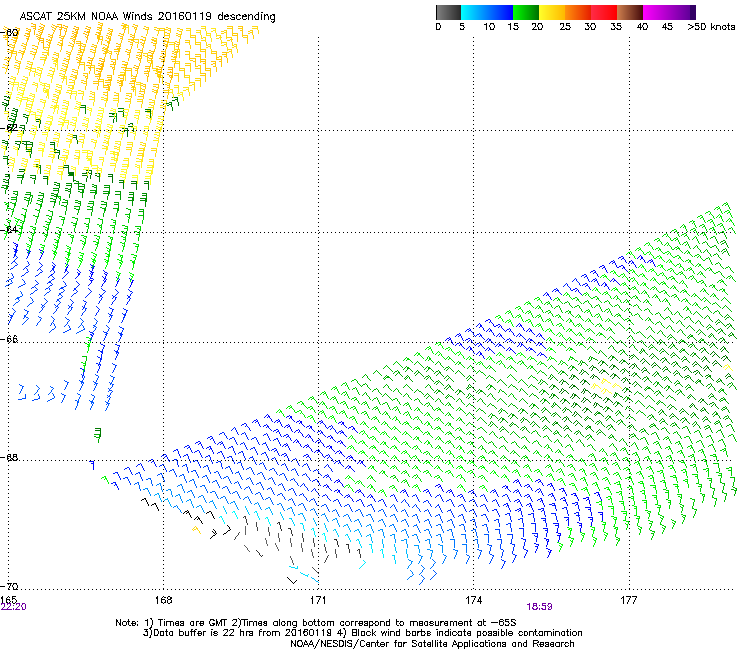Click the note line starting 'Note: 1) Times are GMT'
The height and width of the screenshot is (650, 740).
(316, 623)
